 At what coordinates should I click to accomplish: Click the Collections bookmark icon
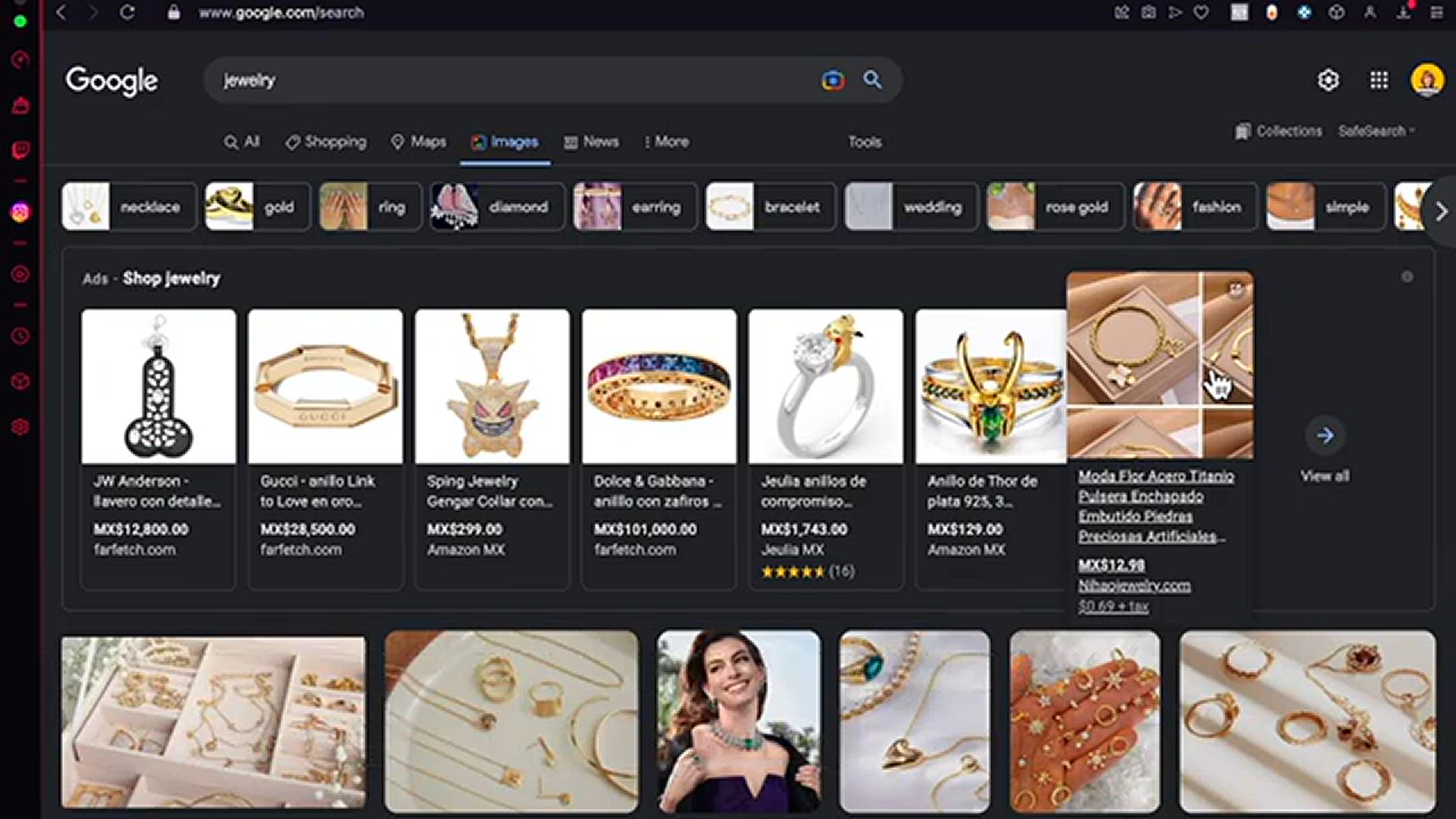point(1242,131)
